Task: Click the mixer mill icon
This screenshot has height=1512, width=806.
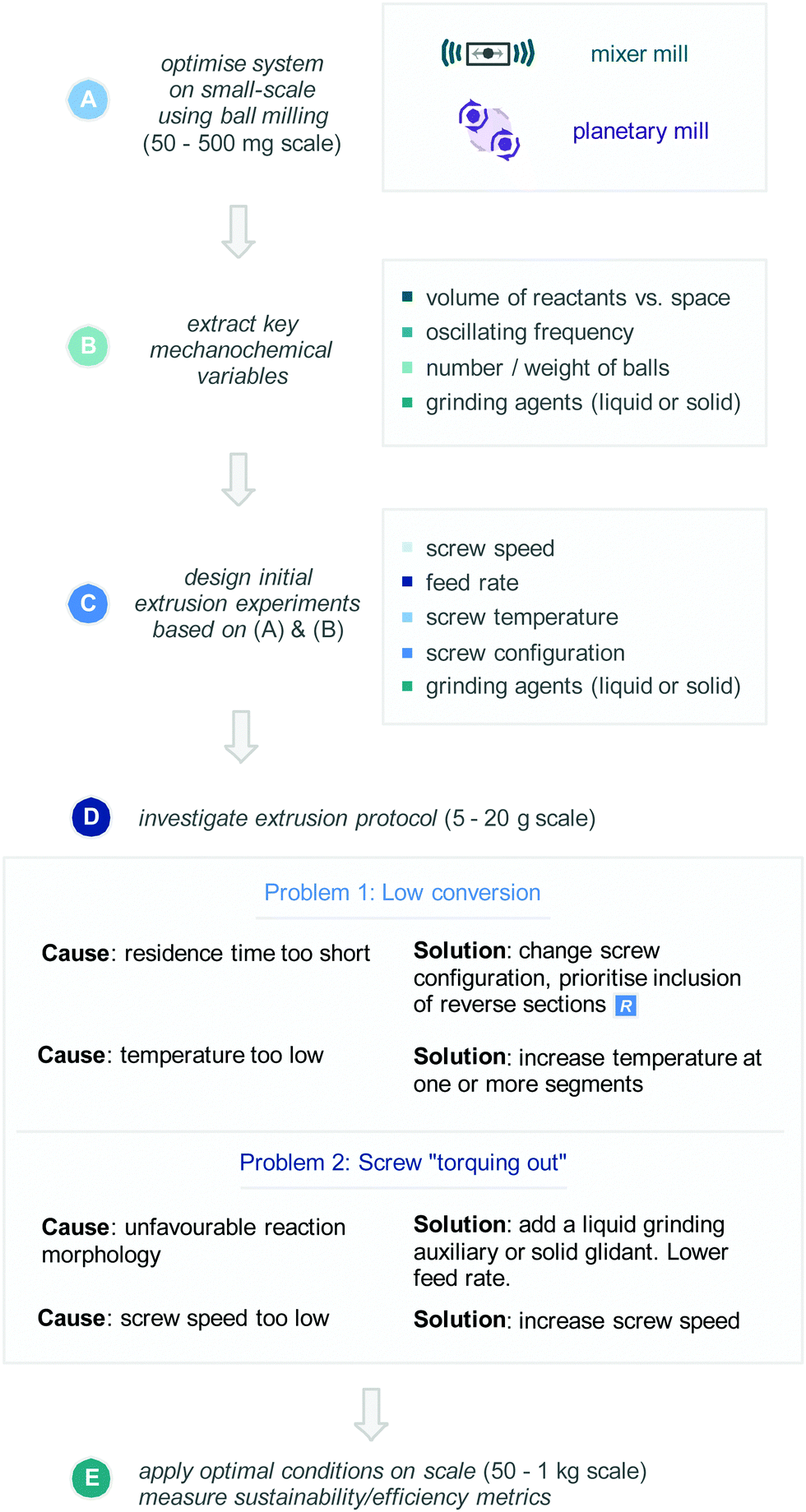Action: [x=488, y=53]
